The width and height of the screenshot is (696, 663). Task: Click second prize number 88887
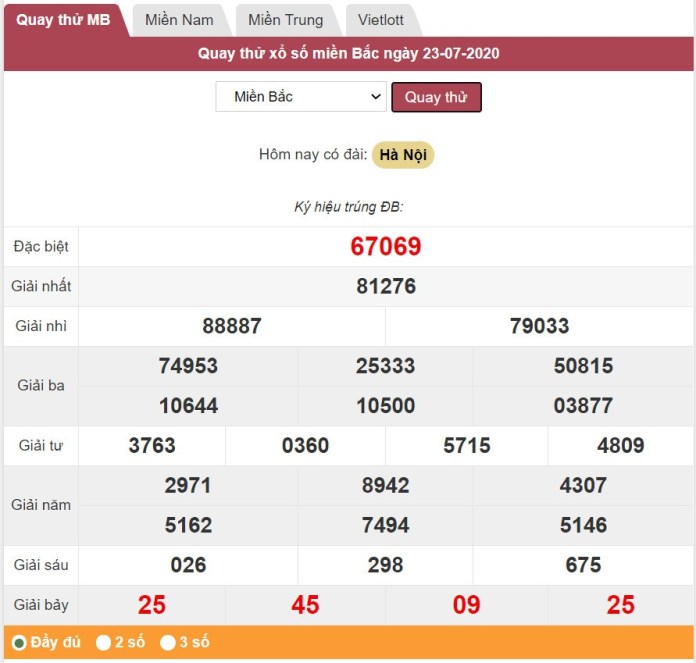231,327
